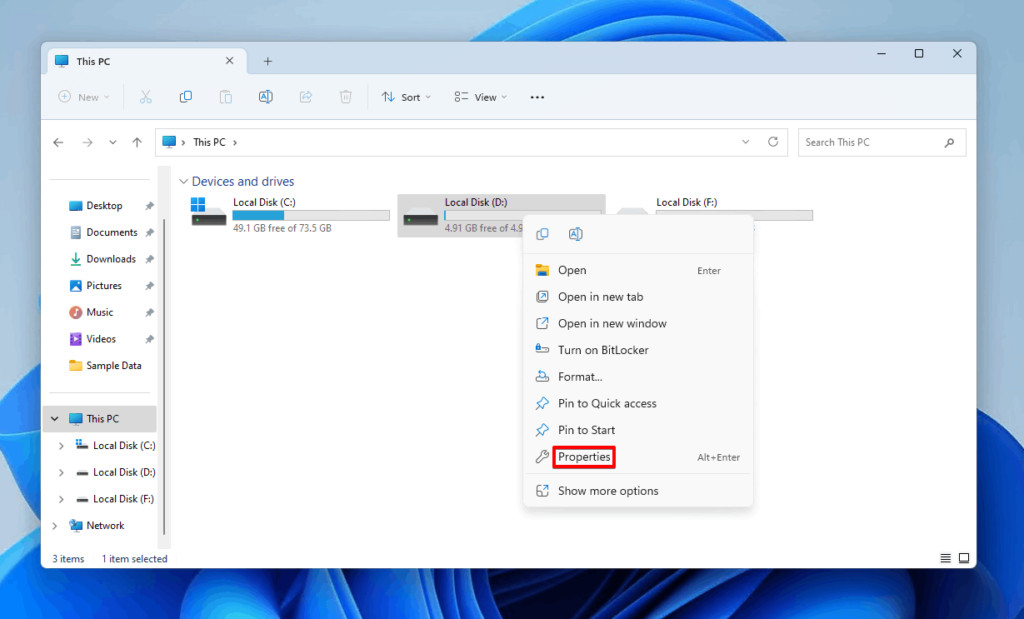Click the '1 item selected' status text
Screen dimensions: 1024x619
(x=135, y=559)
